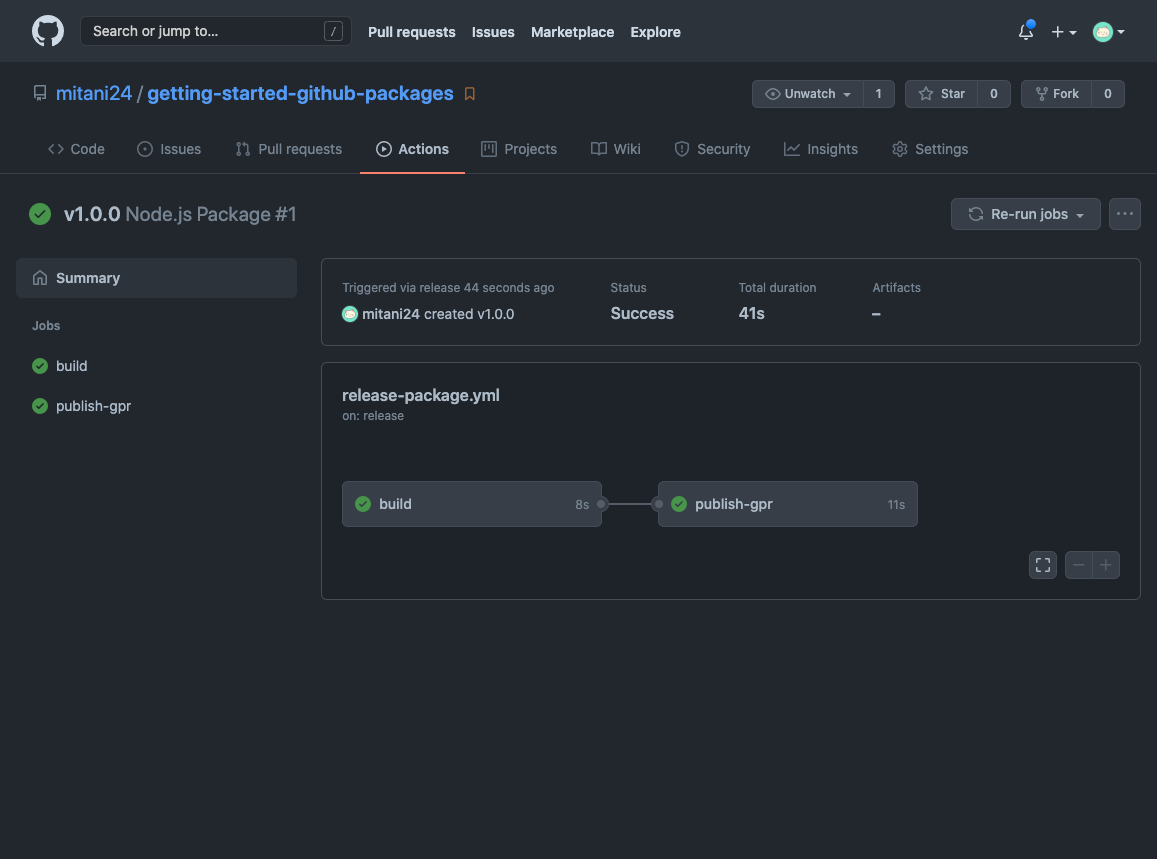Open the user avatar menu
This screenshot has width=1157, height=859.
[1108, 32]
